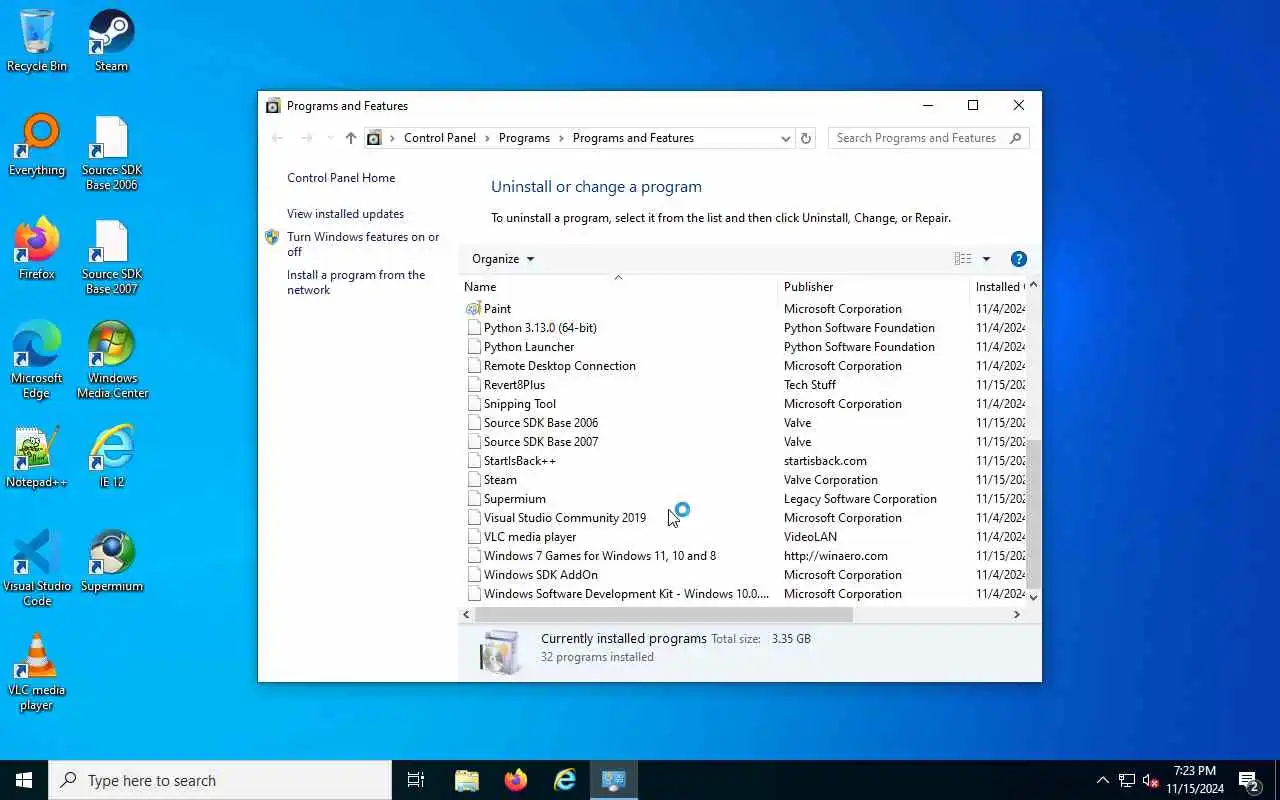
Task: Show hidden tray icons chevron
Action: tap(1102, 781)
